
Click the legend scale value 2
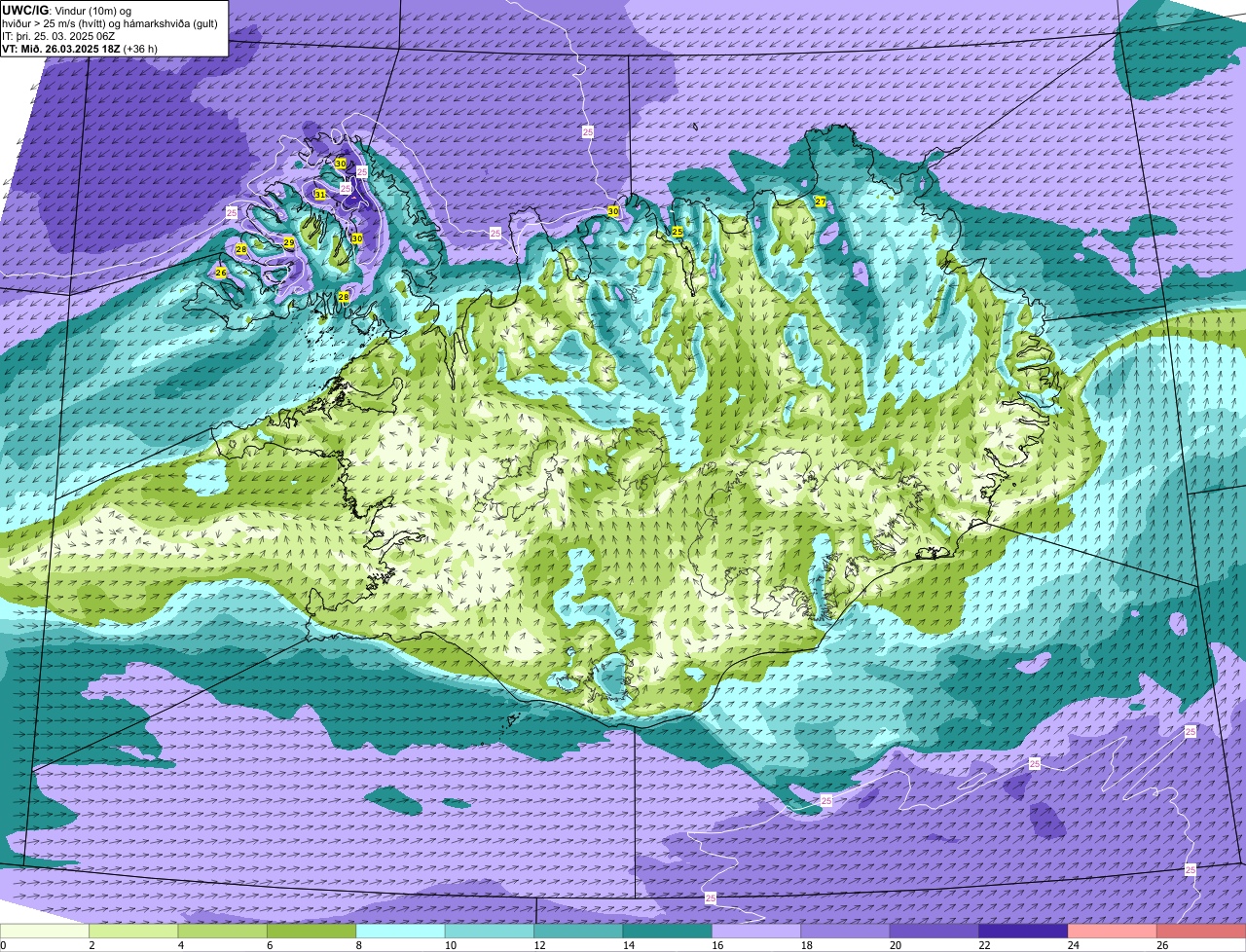(x=92, y=945)
